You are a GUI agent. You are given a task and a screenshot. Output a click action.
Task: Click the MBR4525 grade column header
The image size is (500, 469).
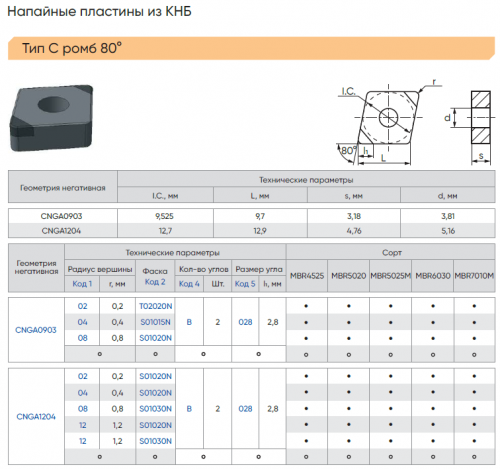(307, 276)
